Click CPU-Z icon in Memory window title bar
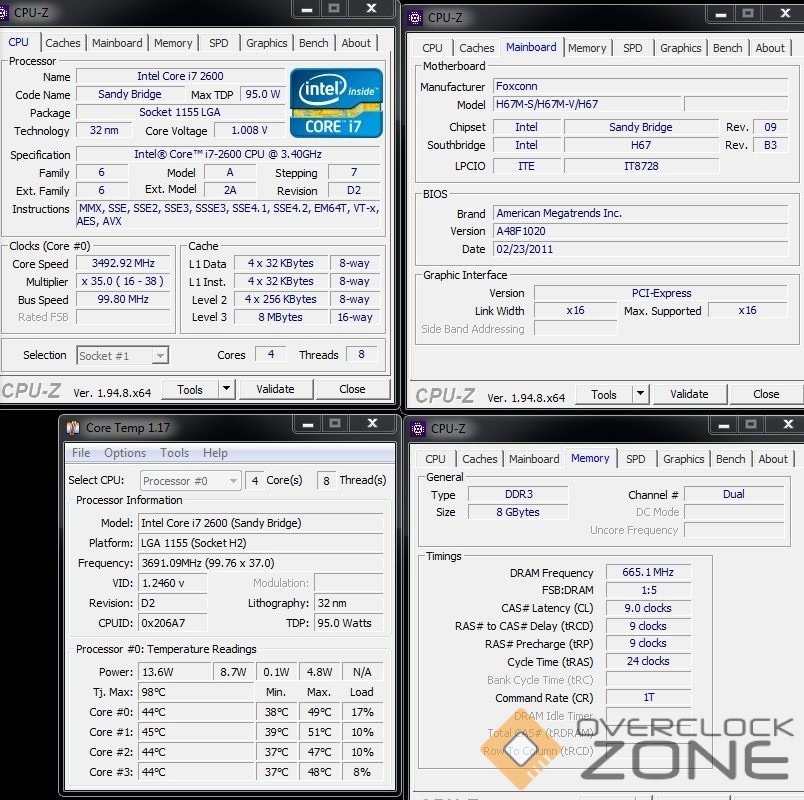The height and width of the screenshot is (800, 804). tap(418, 429)
